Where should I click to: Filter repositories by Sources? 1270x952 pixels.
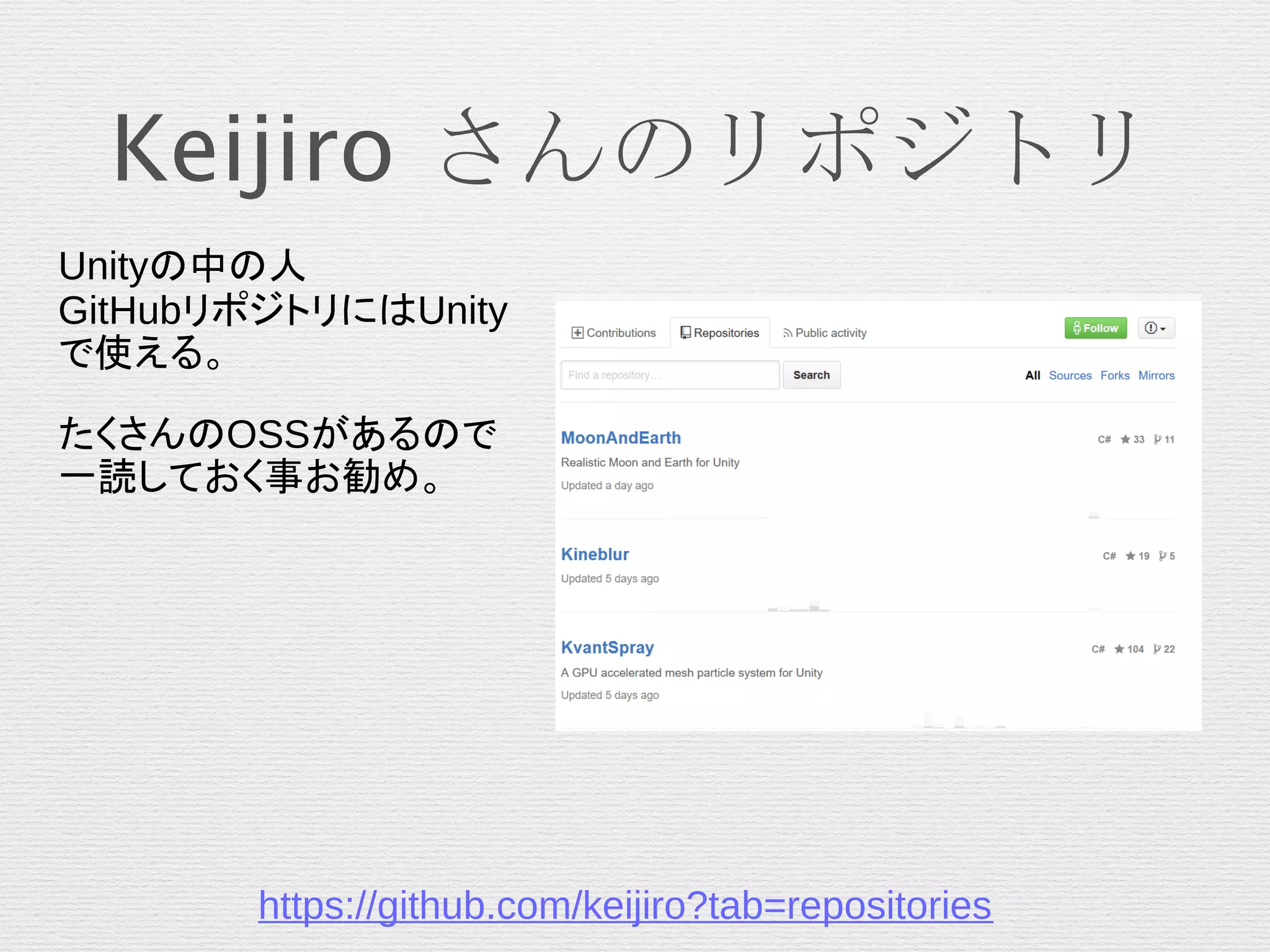click(x=1070, y=376)
